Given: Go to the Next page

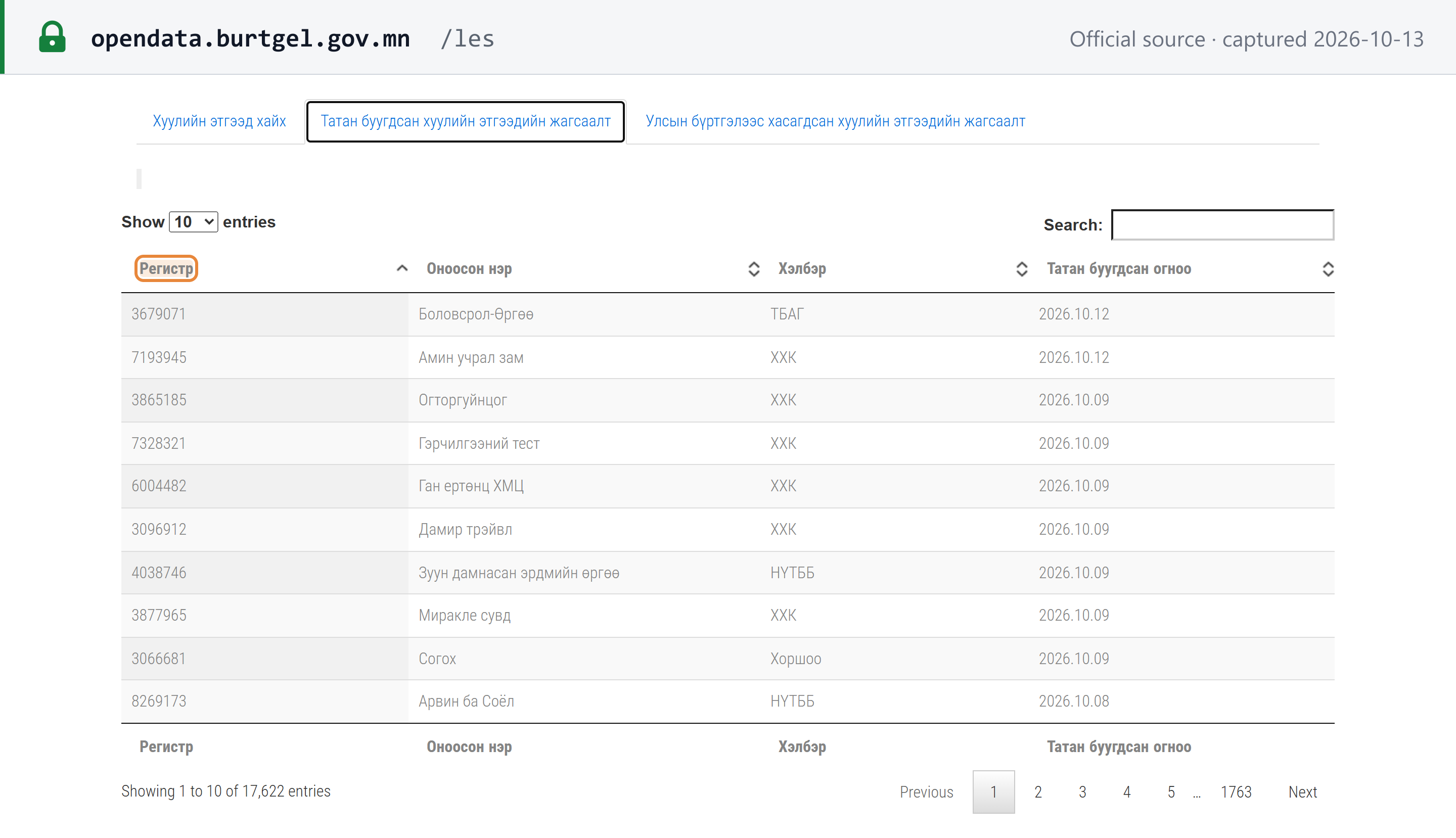Looking at the screenshot, I should 1302,792.
